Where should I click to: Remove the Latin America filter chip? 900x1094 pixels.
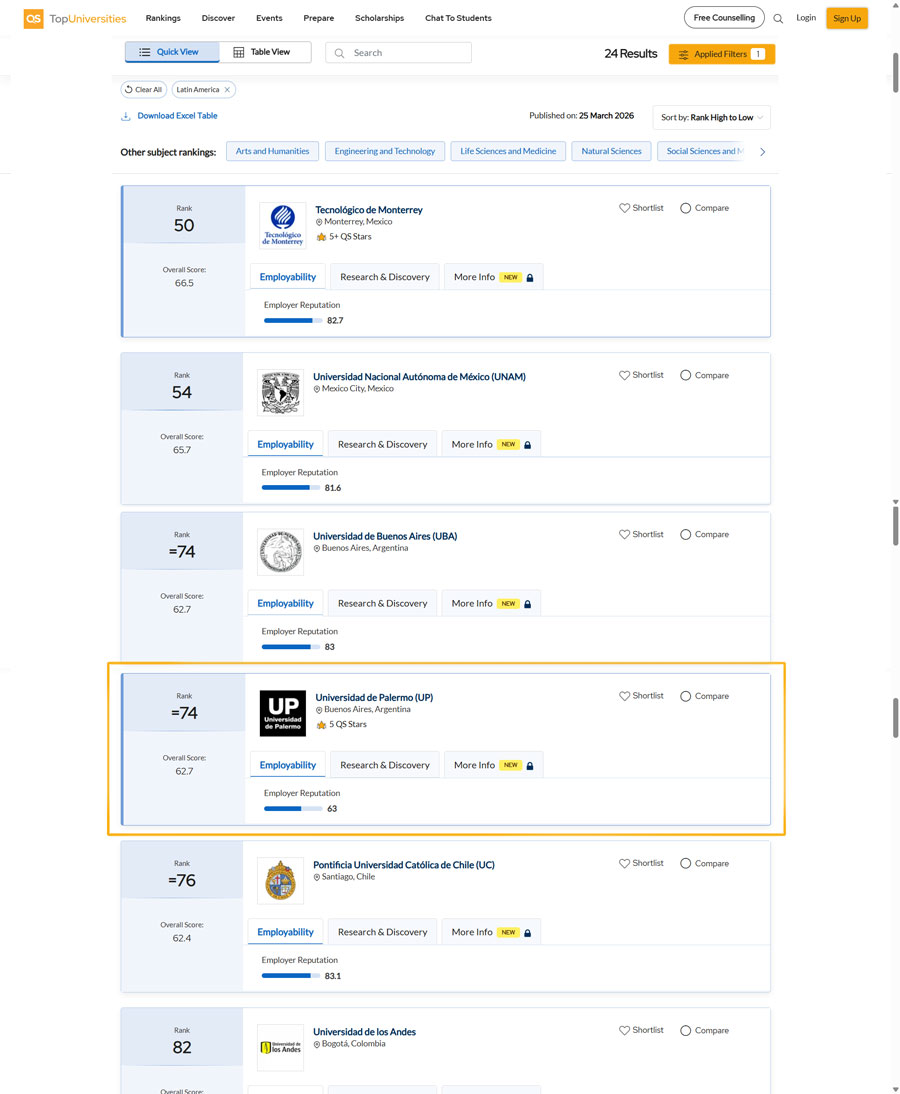227,90
